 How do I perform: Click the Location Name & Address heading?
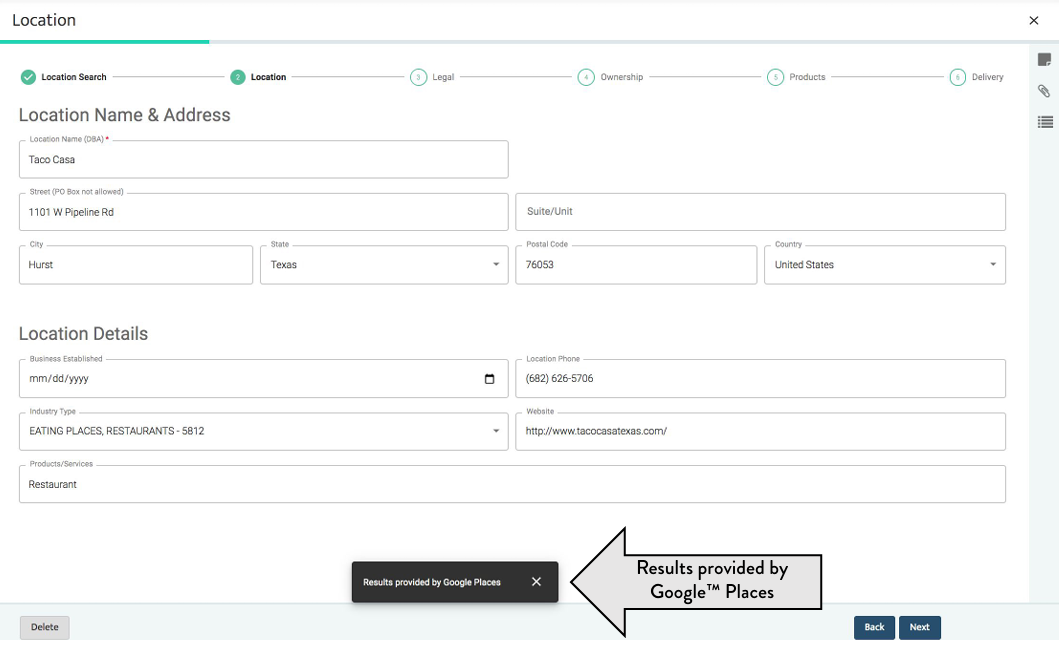[125, 115]
